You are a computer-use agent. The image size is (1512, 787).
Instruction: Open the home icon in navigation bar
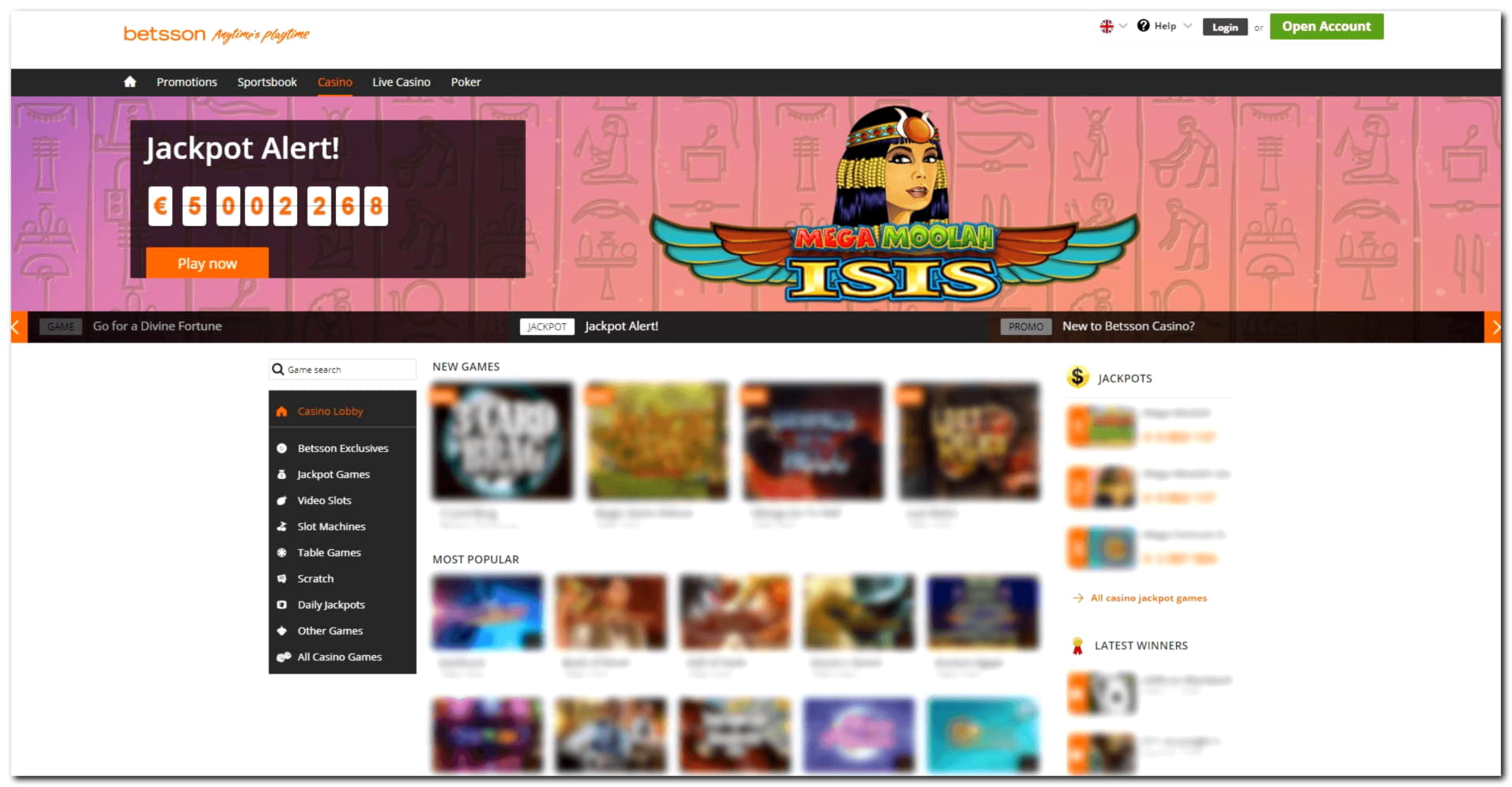click(x=130, y=81)
